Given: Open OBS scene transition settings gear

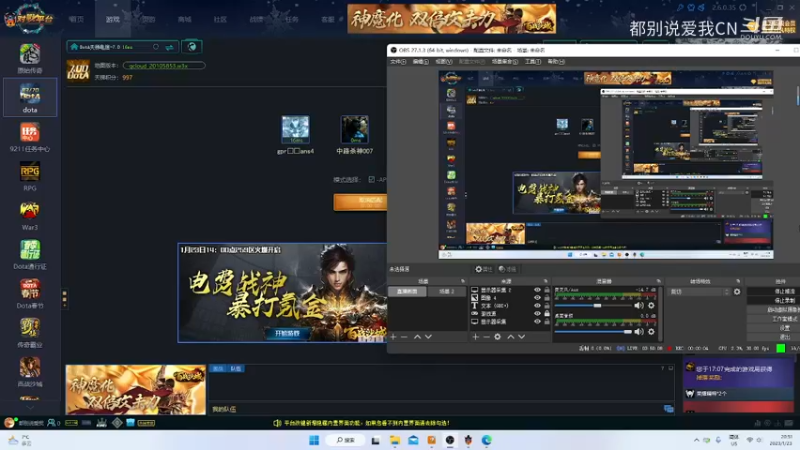Looking at the screenshot, I should coord(737,292).
